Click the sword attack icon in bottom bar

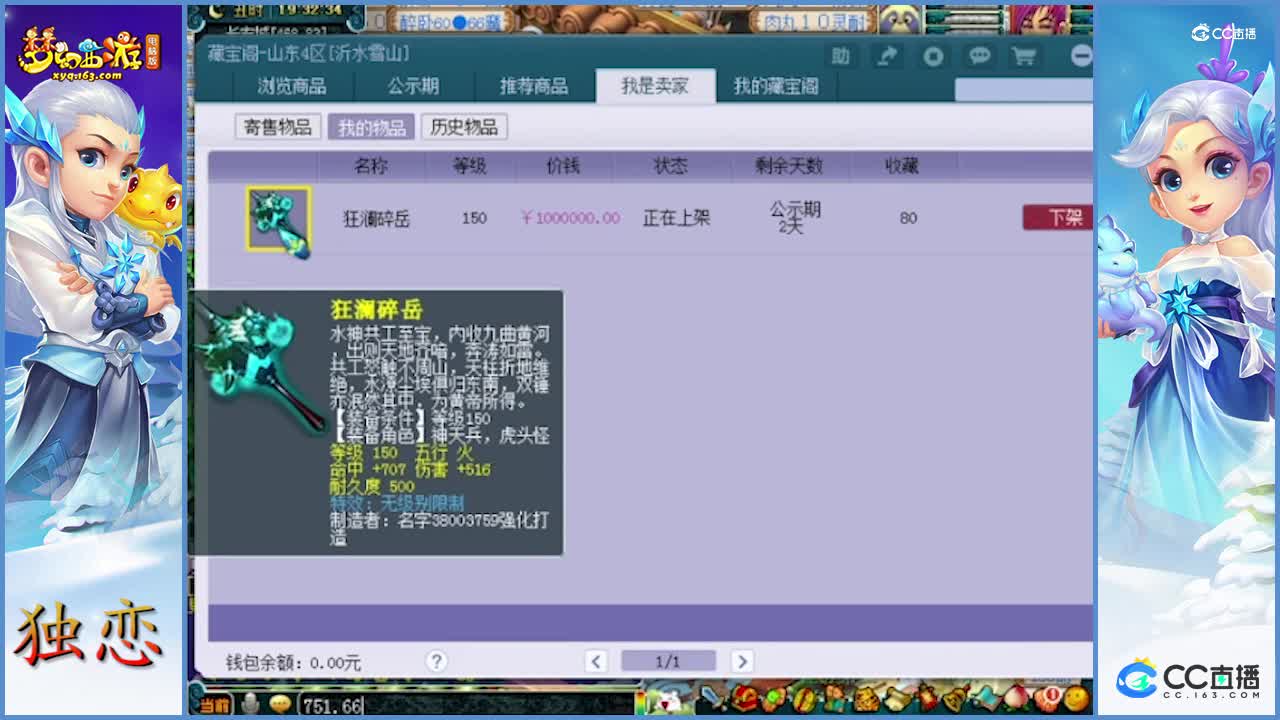pyautogui.click(x=712, y=696)
